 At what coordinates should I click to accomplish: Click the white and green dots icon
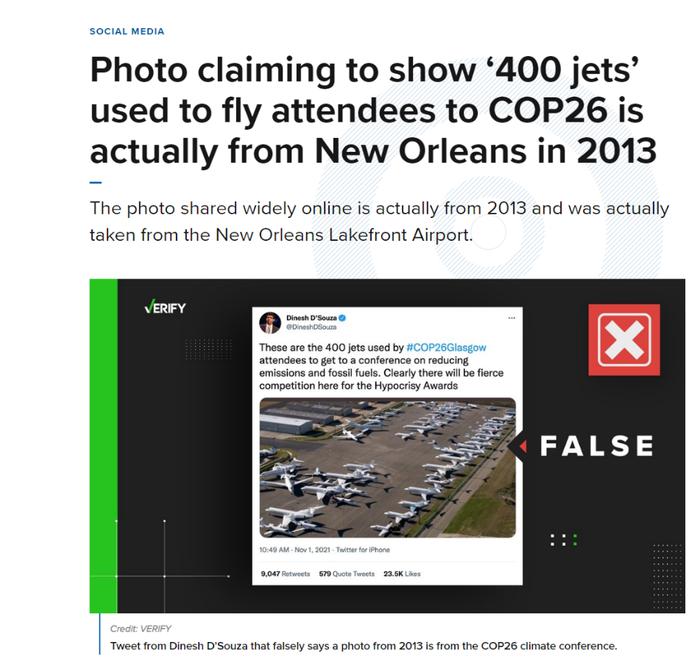[x=563, y=540]
